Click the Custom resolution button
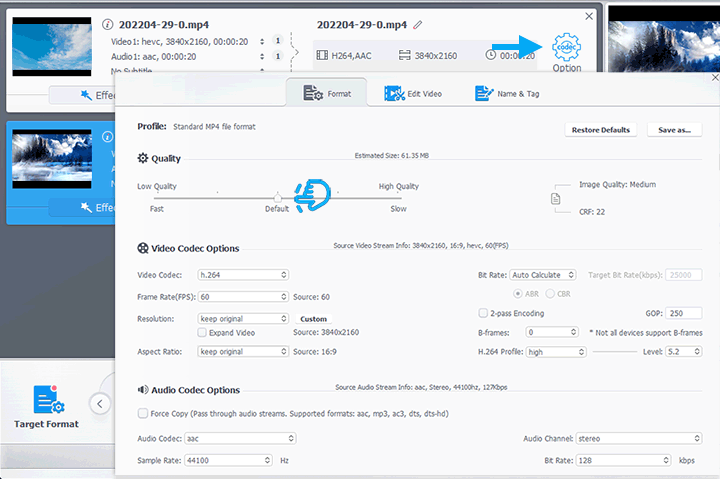Viewport: 720px width, 479px height. pyautogui.click(x=314, y=319)
